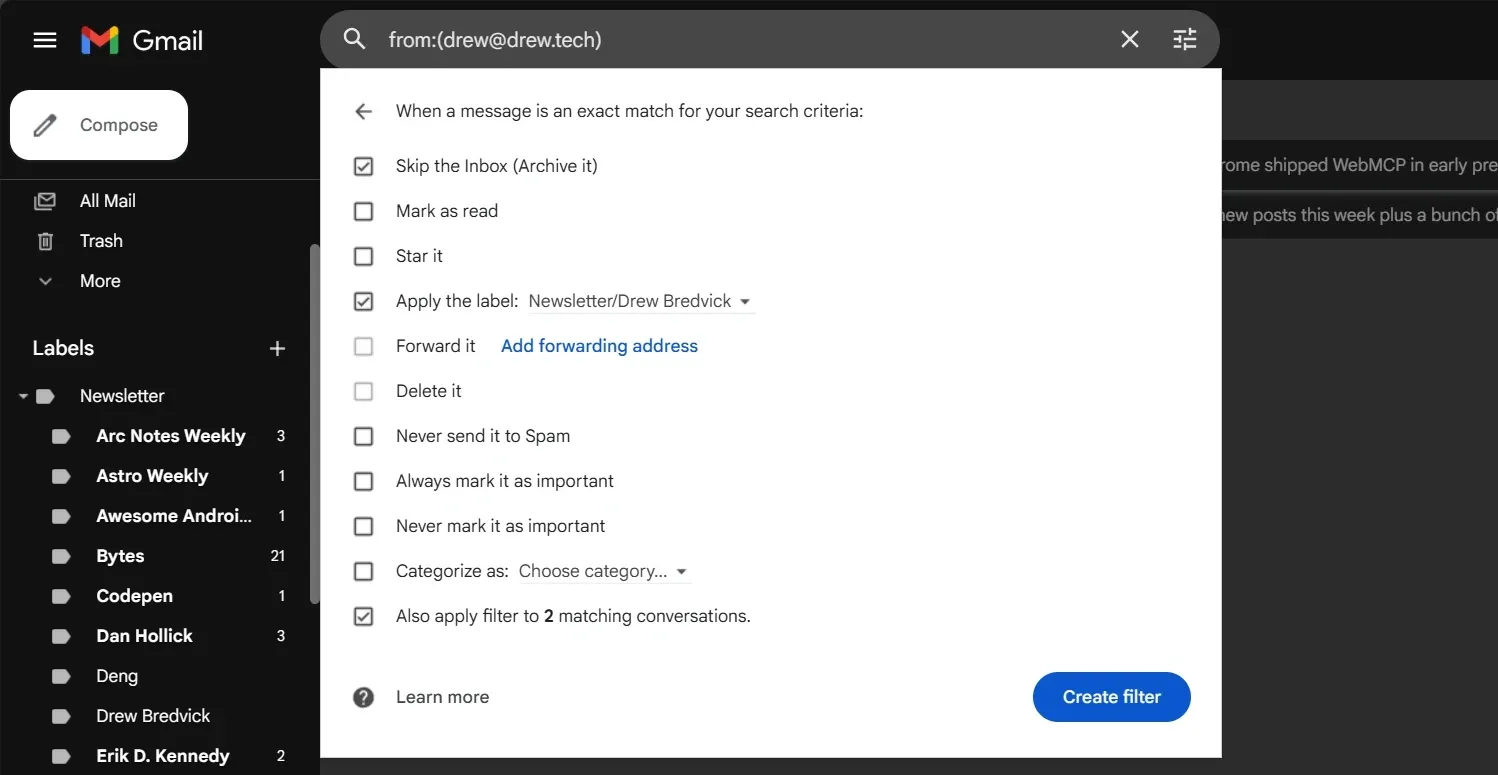The width and height of the screenshot is (1498, 775).
Task: Click the Compose button
Action: [x=99, y=125]
